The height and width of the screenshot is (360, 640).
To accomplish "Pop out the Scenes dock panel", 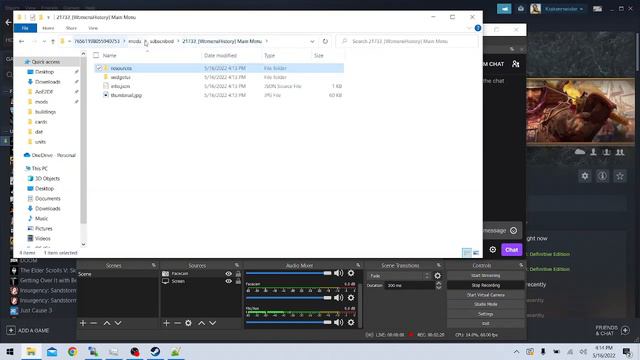I will coord(154,265).
